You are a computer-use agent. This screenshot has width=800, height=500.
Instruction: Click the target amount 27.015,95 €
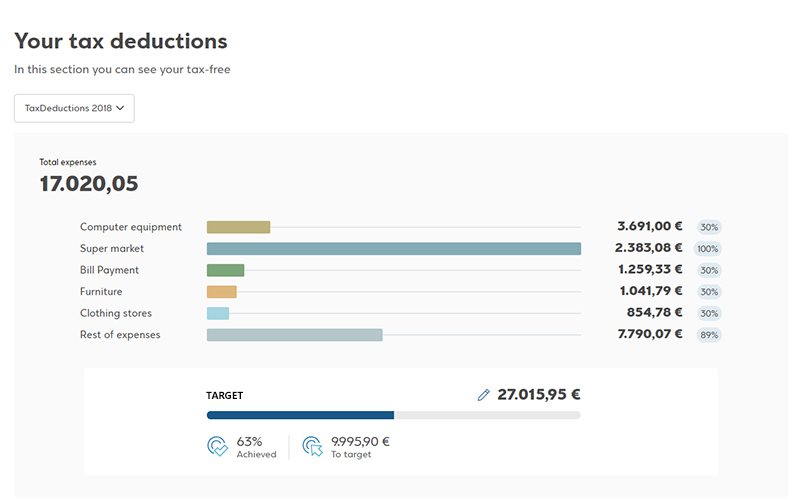538,395
